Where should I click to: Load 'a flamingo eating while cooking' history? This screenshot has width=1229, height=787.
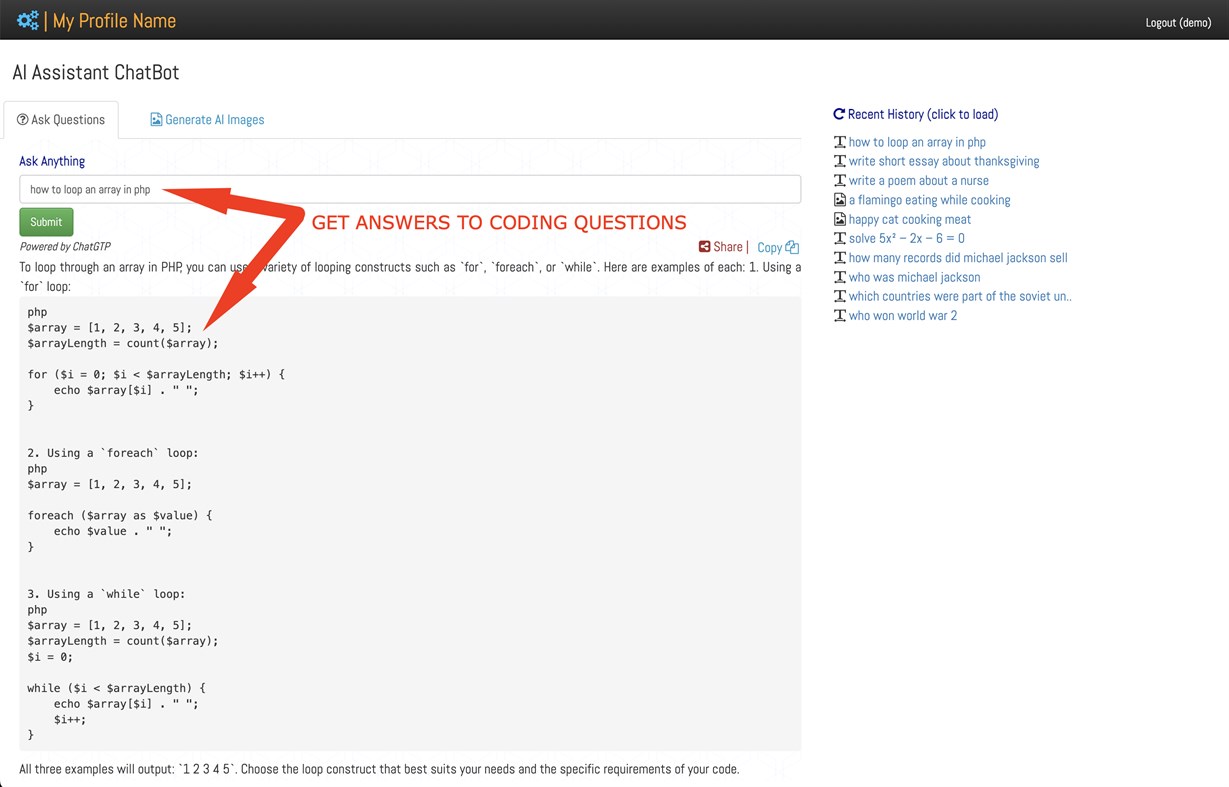[x=930, y=200]
